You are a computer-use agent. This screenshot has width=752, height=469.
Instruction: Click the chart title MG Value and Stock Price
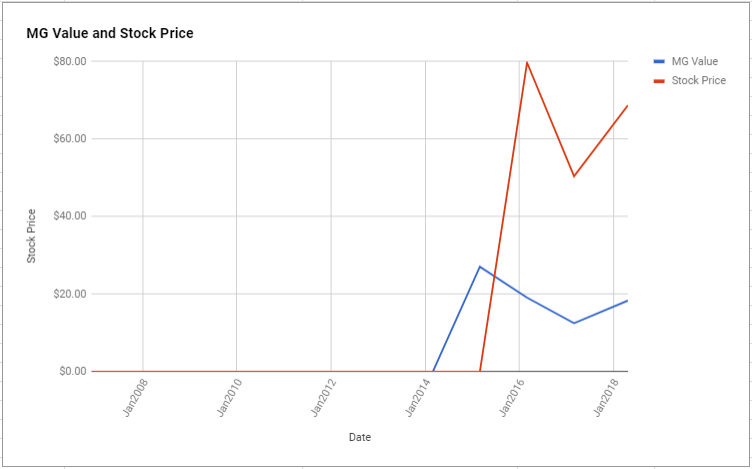pos(110,33)
